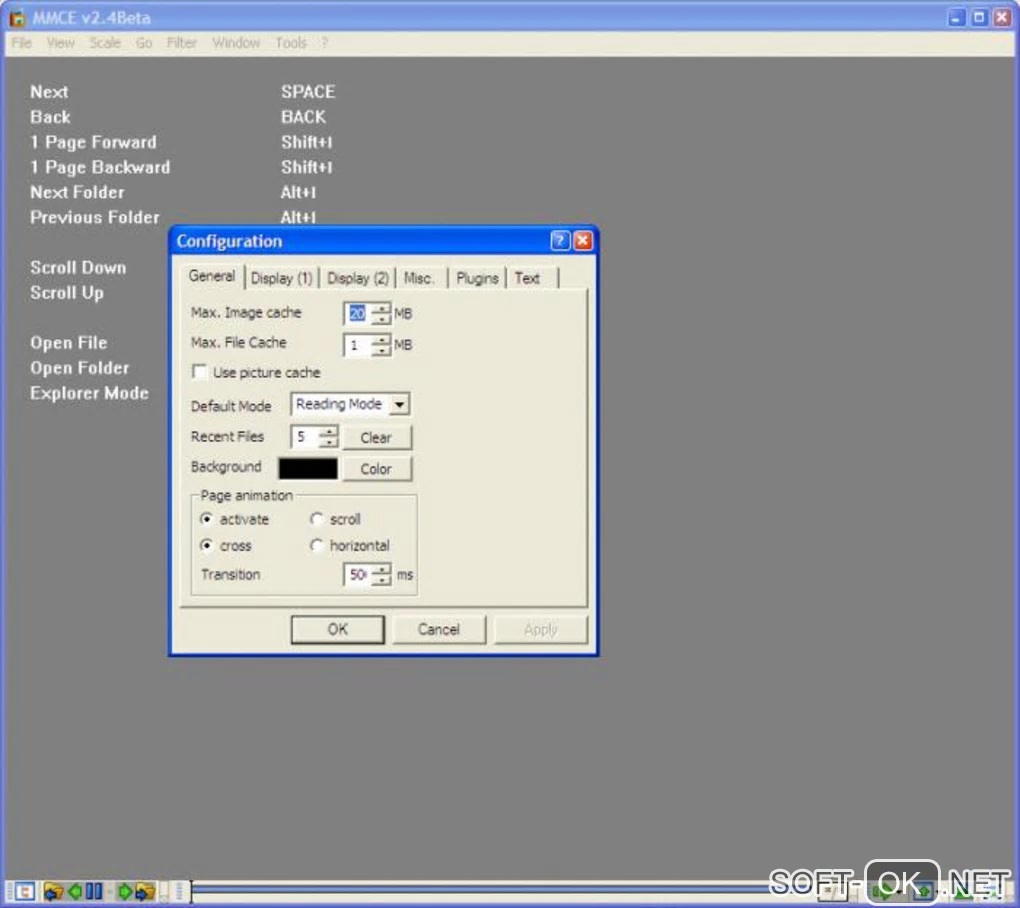1020x908 pixels.
Task: Click the green next image arrow
Action: pyautogui.click(x=124, y=890)
